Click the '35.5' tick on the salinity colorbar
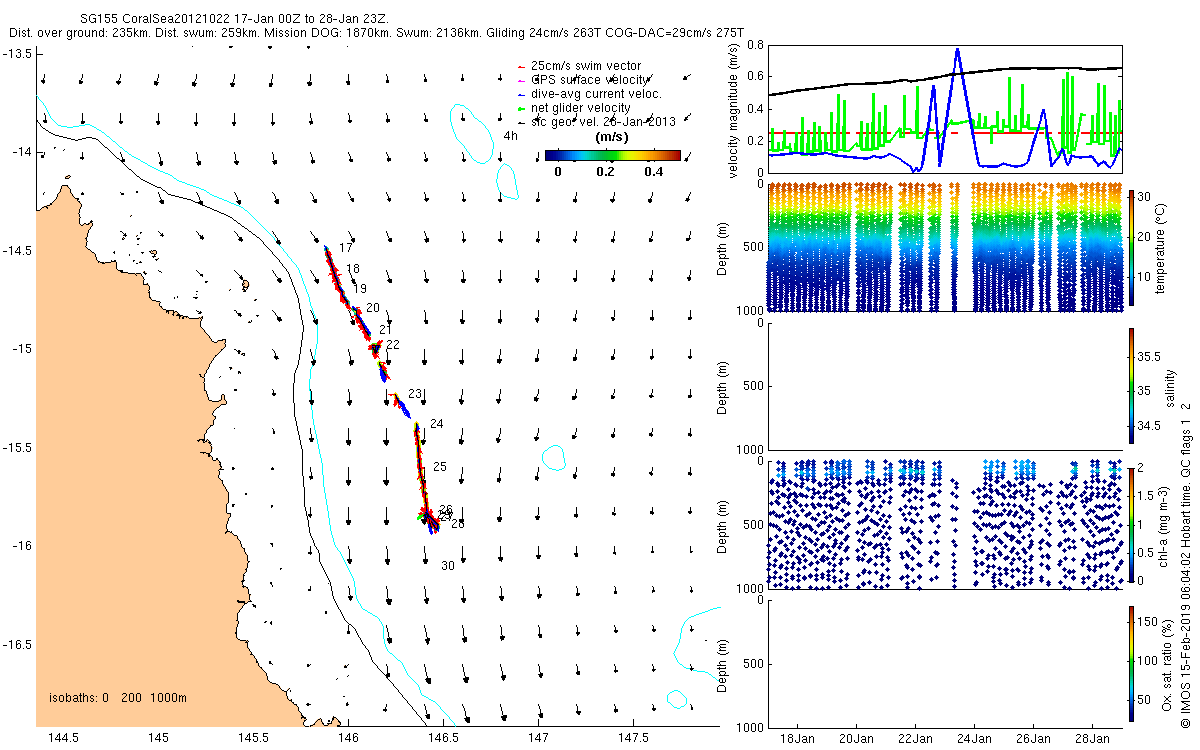 click(1150, 356)
